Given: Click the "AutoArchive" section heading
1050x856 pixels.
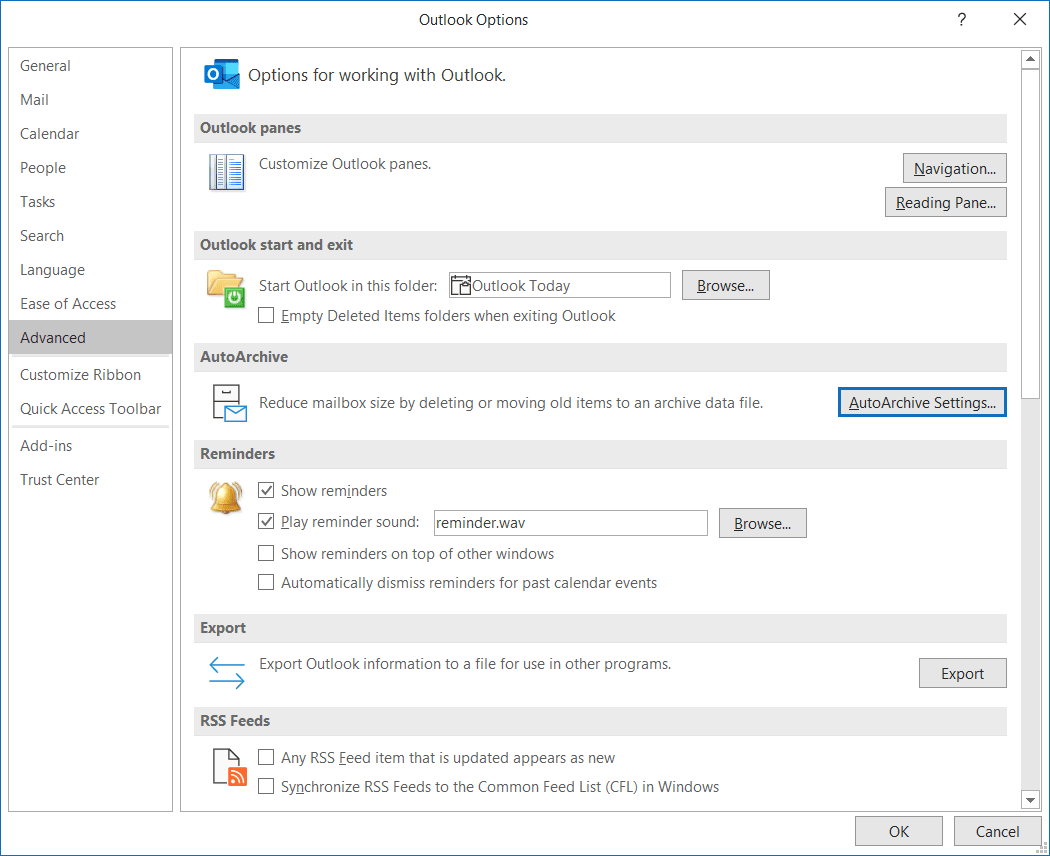Looking at the screenshot, I should tap(244, 357).
